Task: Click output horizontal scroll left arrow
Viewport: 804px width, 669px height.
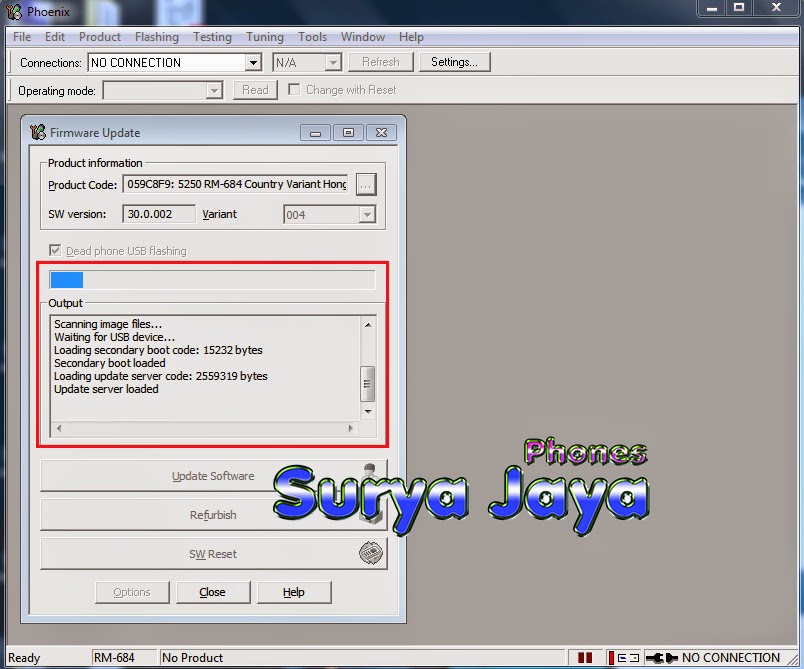Action: tap(59, 428)
